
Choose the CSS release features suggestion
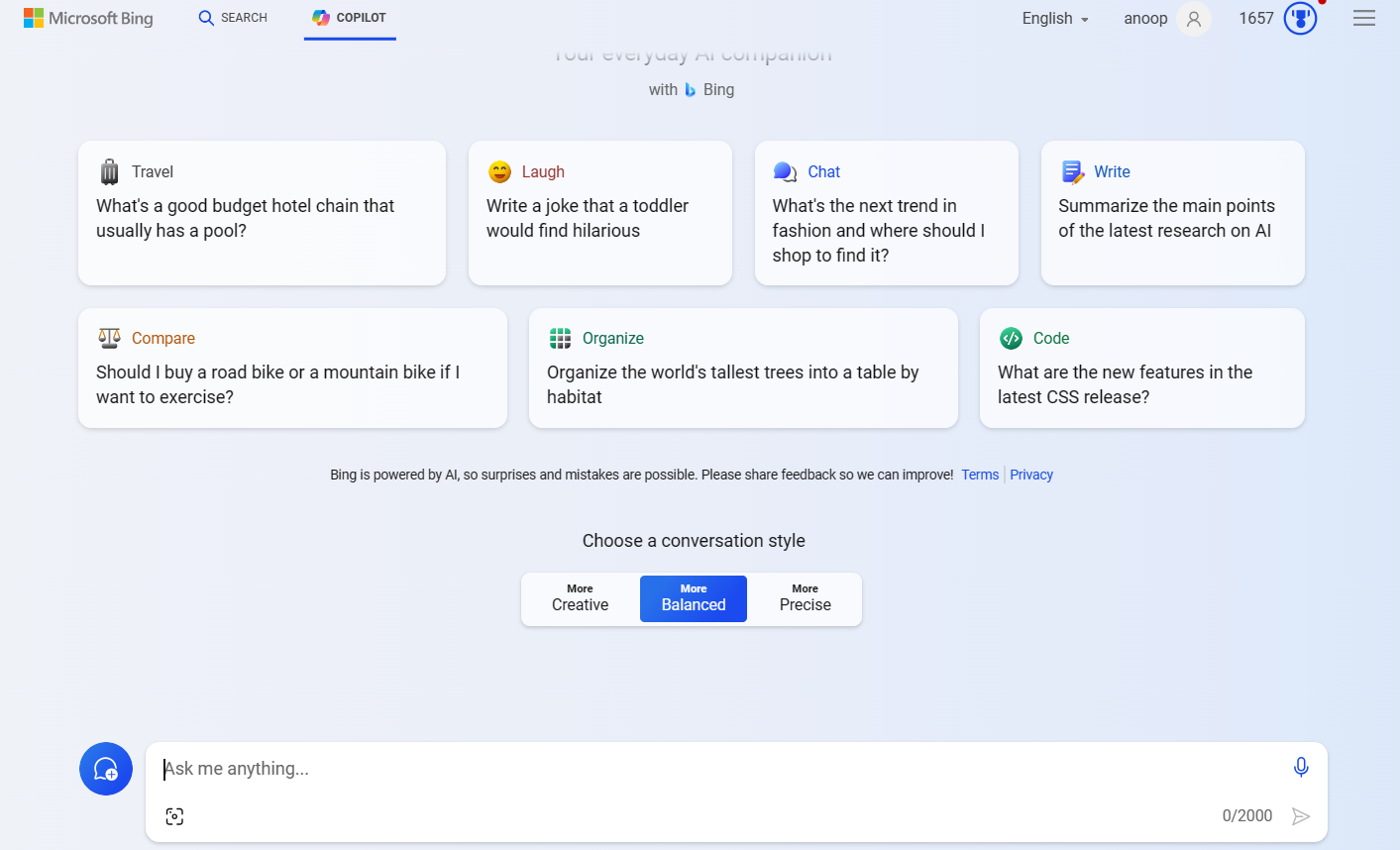pos(1142,368)
